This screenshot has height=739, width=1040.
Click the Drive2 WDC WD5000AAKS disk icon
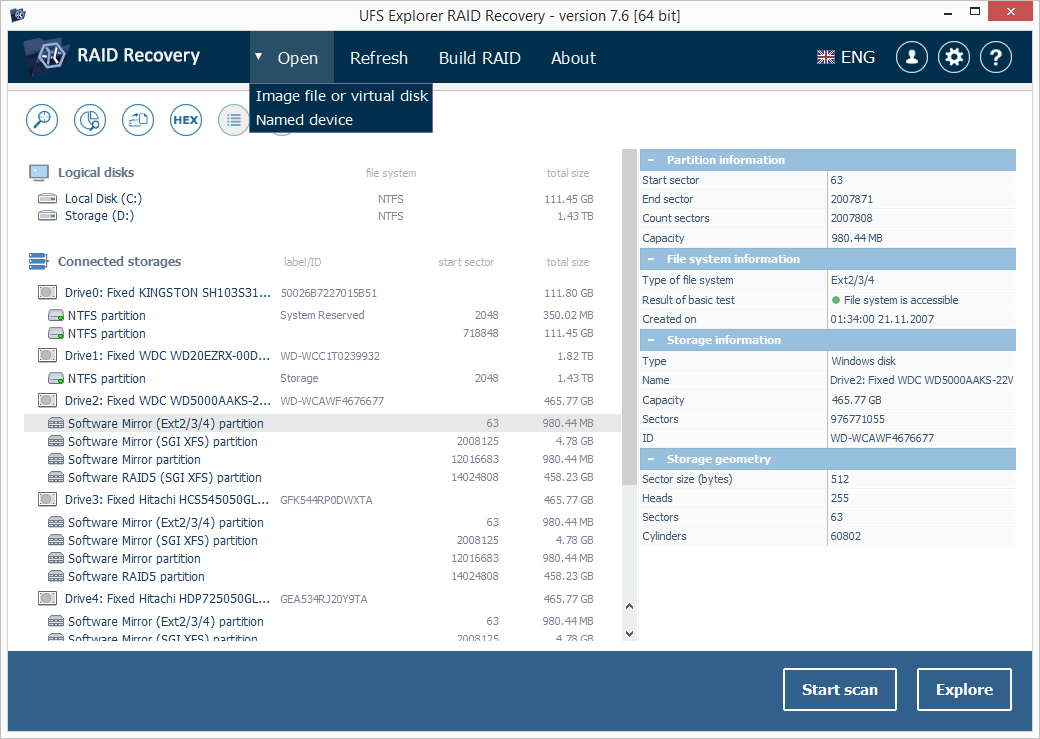tap(47, 401)
